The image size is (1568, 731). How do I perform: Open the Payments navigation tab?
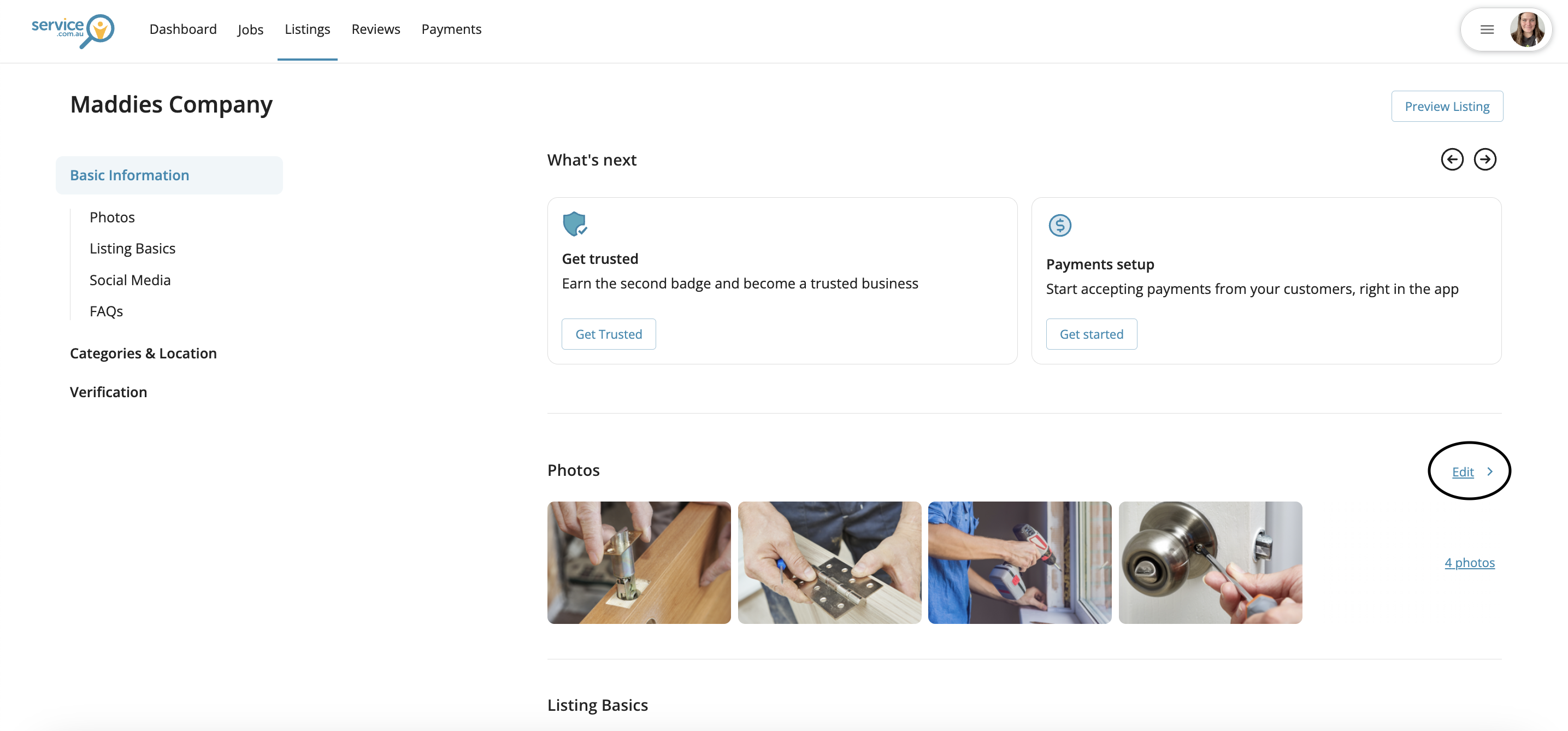point(451,29)
